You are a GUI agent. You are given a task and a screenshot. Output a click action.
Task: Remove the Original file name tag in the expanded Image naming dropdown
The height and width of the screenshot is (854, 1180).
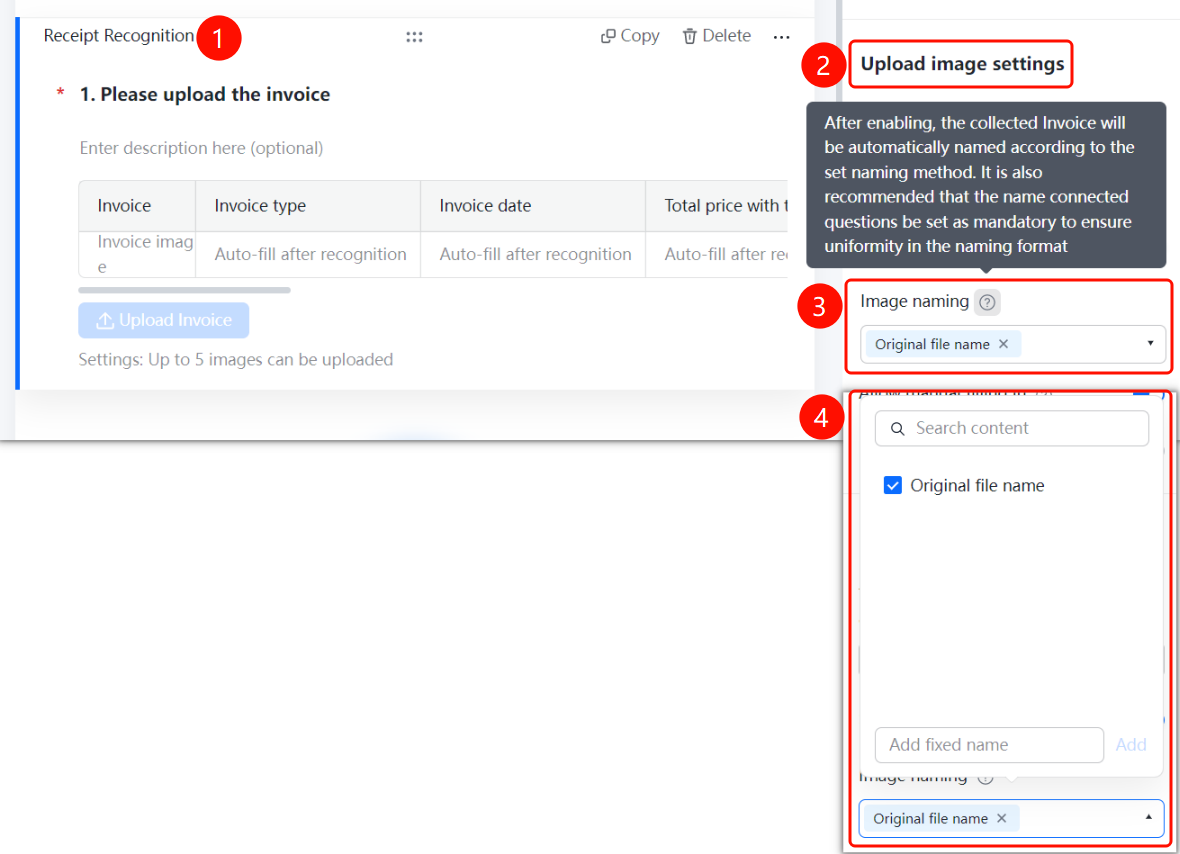pos(1002,818)
